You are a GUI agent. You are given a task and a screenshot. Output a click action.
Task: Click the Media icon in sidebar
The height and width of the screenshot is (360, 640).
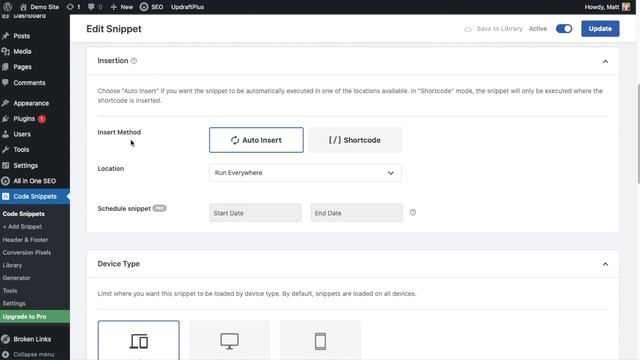(x=5, y=51)
